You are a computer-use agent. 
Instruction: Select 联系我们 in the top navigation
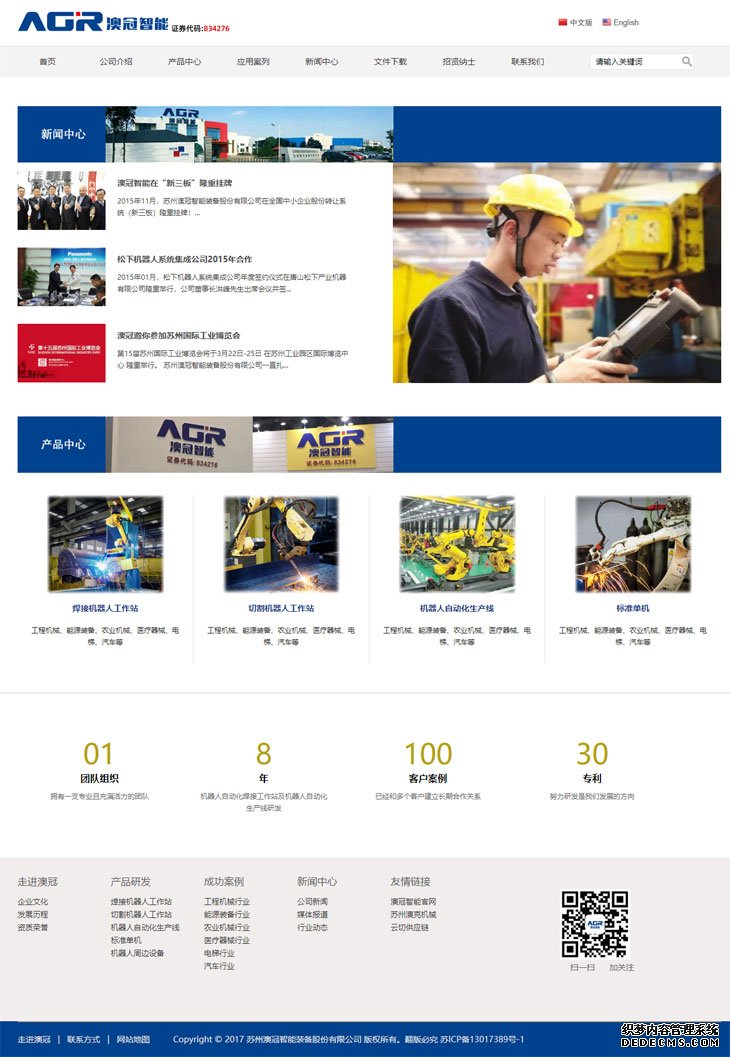click(527, 62)
